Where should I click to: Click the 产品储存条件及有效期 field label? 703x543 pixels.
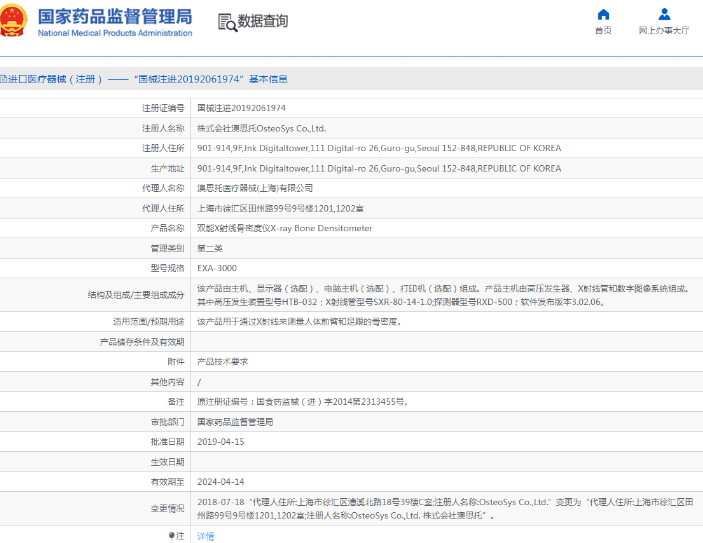(x=142, y=342)
